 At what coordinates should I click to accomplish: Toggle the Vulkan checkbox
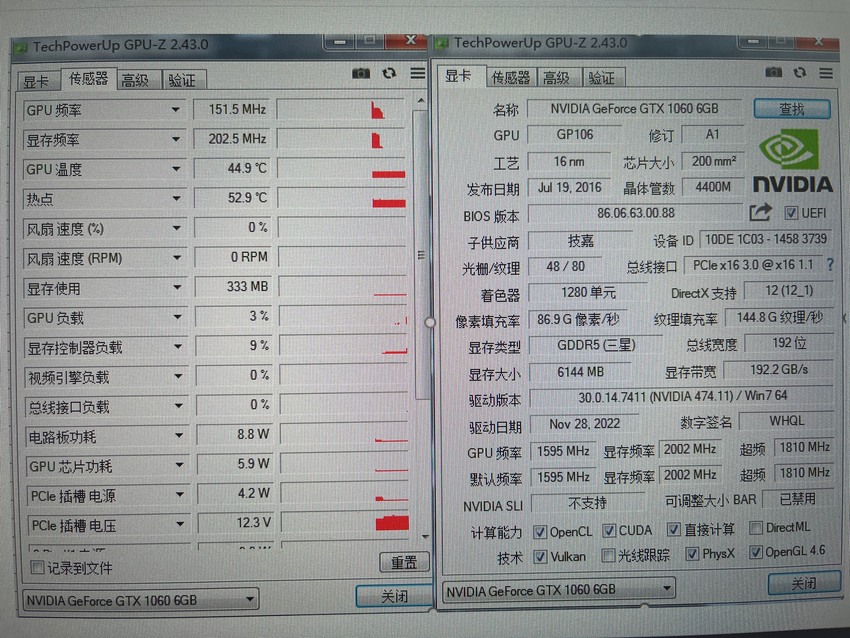coord(540,557)
